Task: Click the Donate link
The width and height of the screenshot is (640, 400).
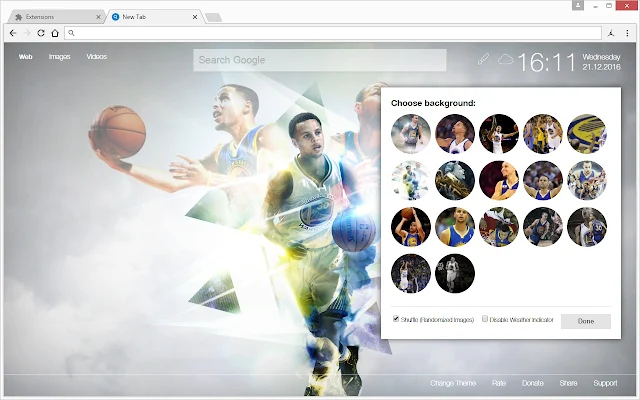Action: click(x=533, y=383)
